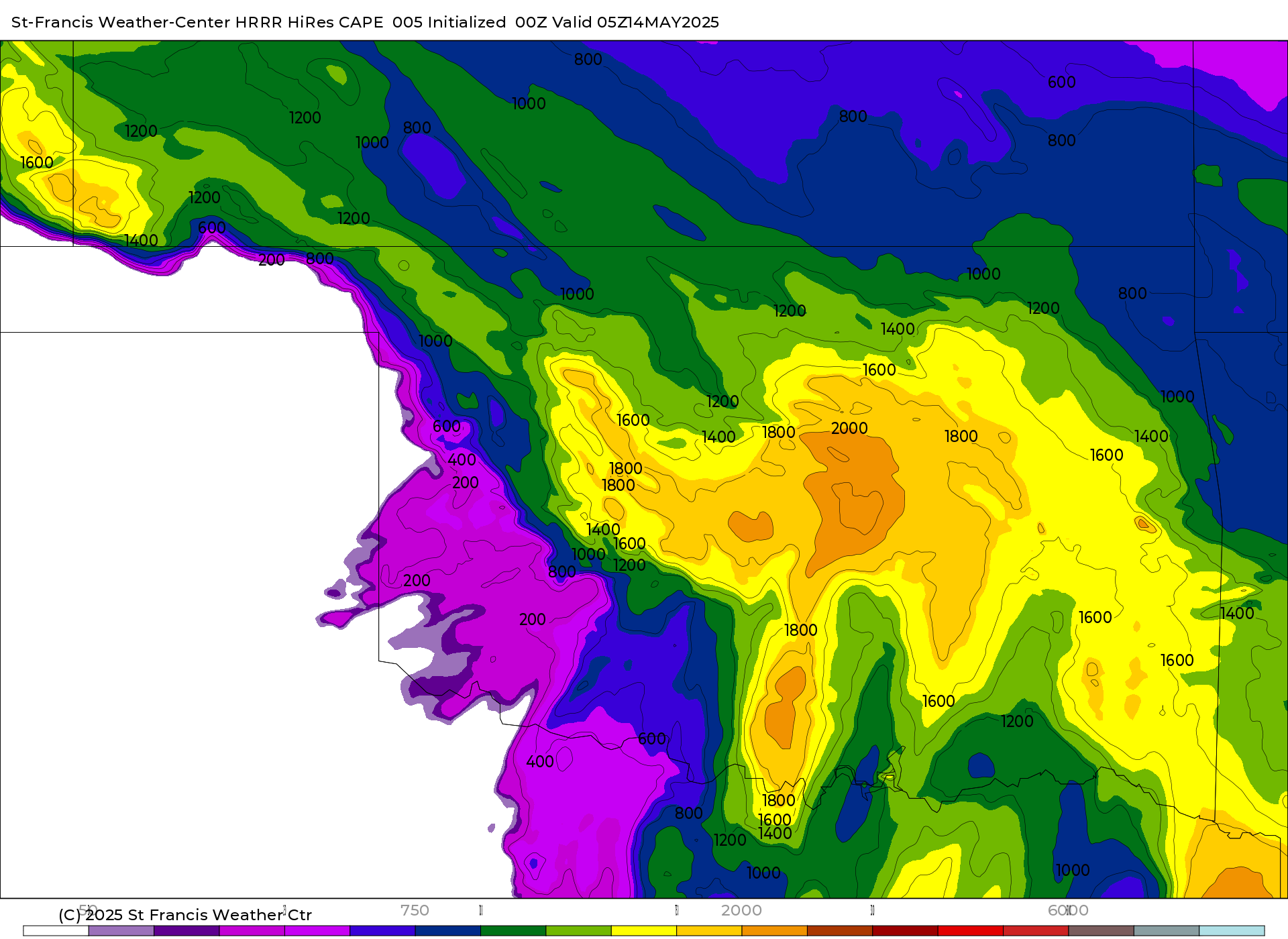The image size is (1288, 939).
Task: Click the 2000 label above the color bar
Action: [741, 910]
